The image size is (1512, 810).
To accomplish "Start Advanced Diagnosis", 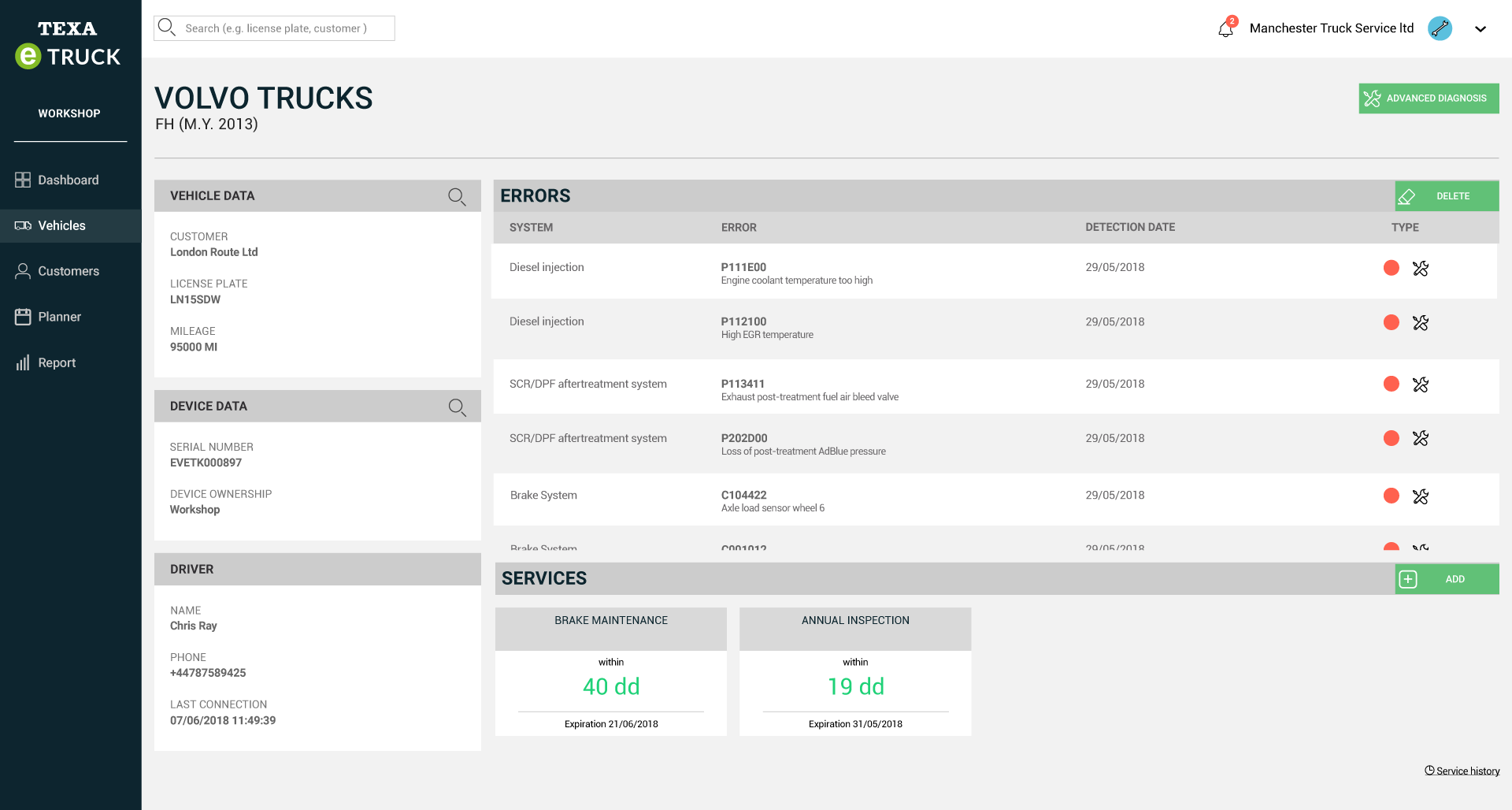I will (1429, 98).
